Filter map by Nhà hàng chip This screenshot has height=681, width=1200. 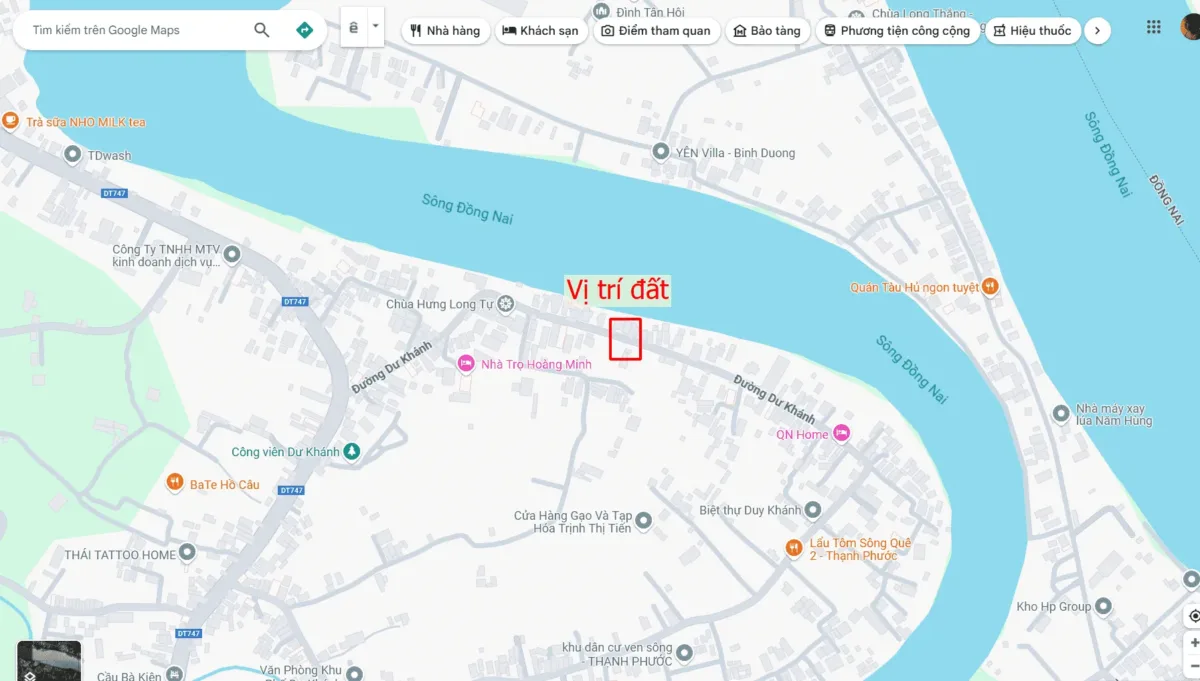pos(446,31)
